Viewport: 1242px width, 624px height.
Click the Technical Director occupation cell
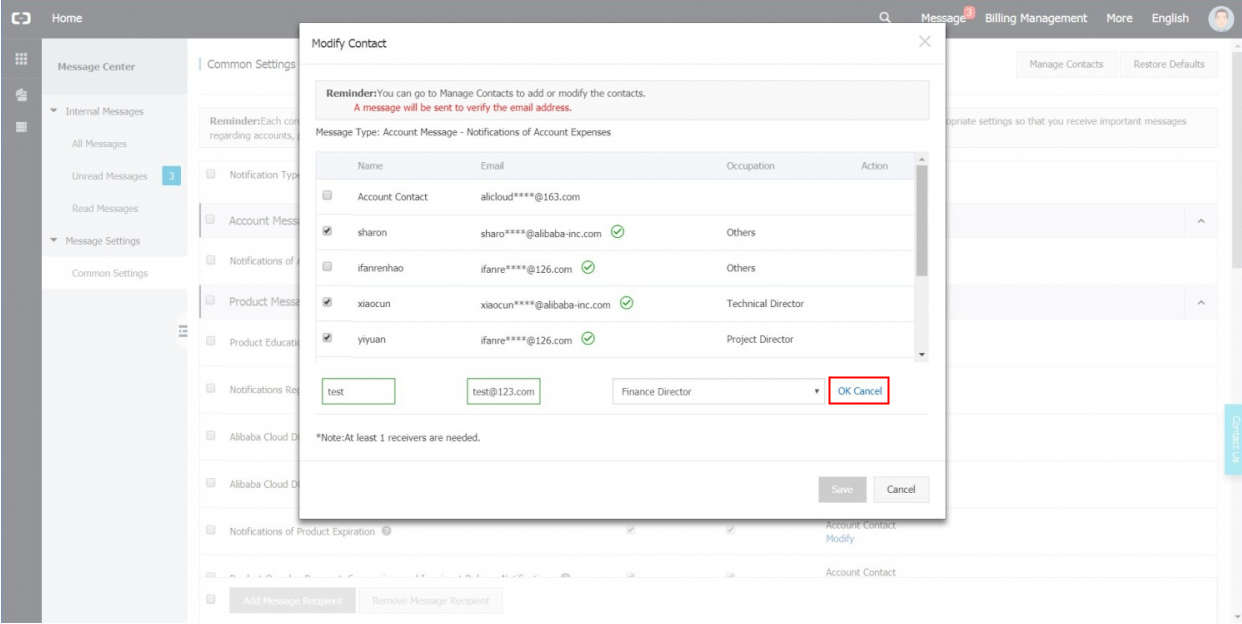tap(765, 303)
